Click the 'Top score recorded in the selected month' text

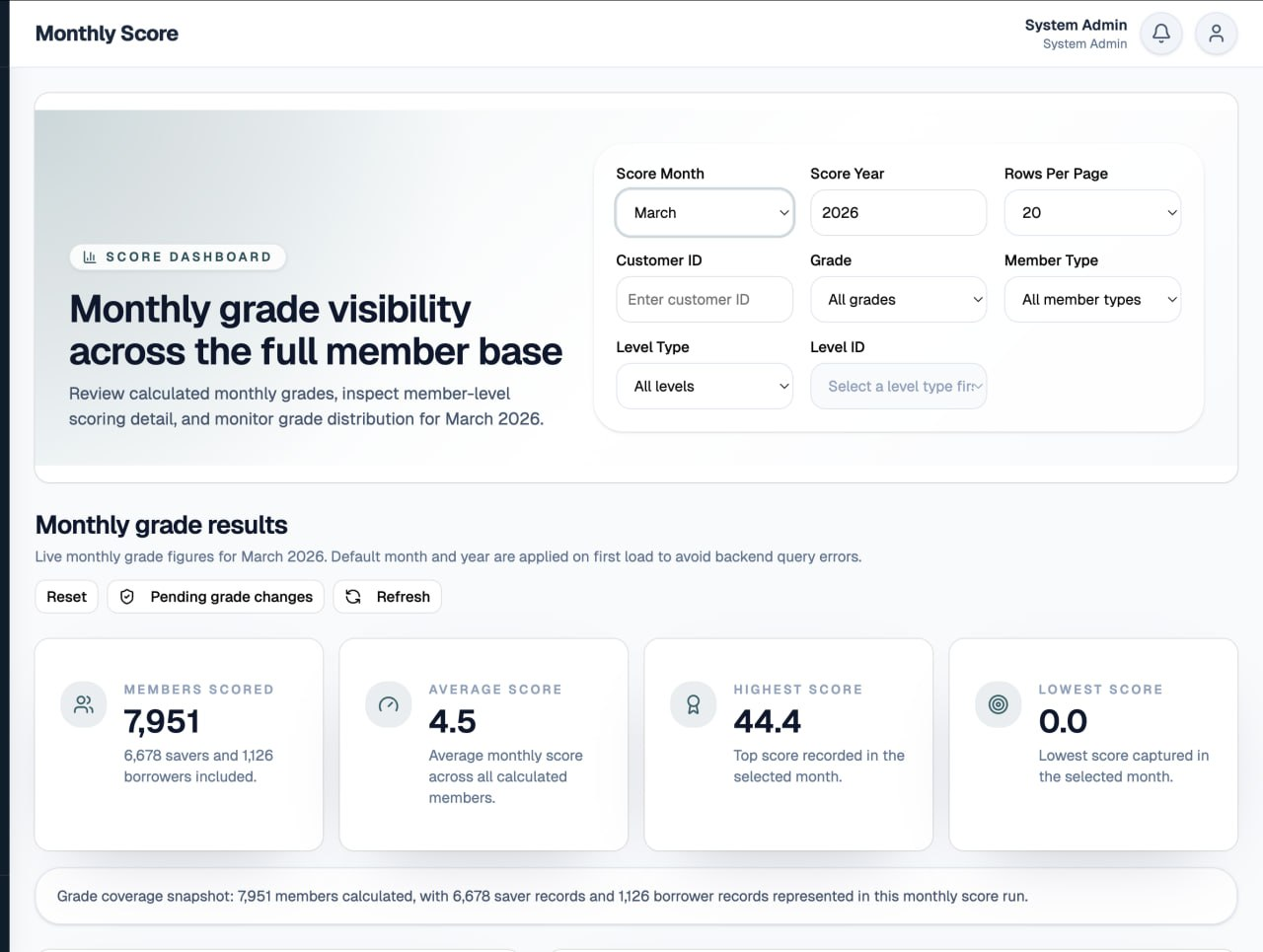tap(819, 767)
